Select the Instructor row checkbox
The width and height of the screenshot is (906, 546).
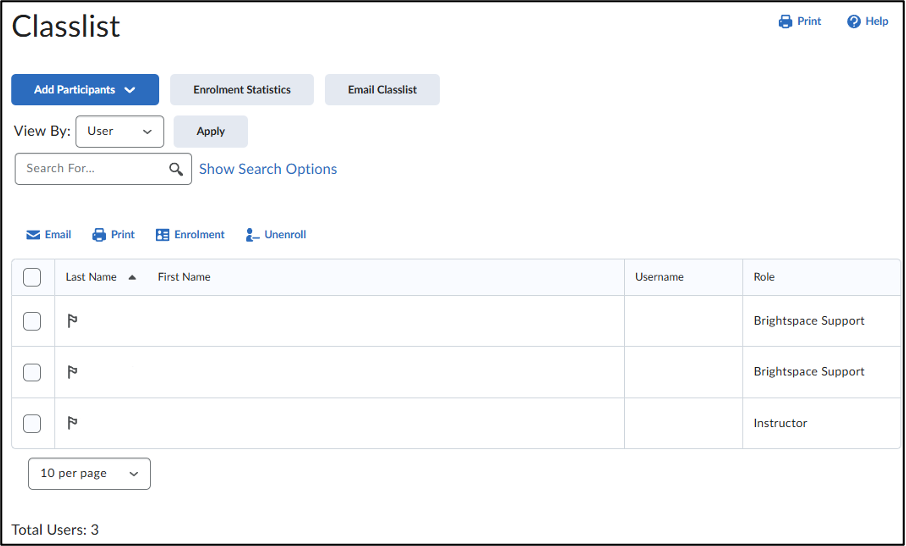pos(32,423)
